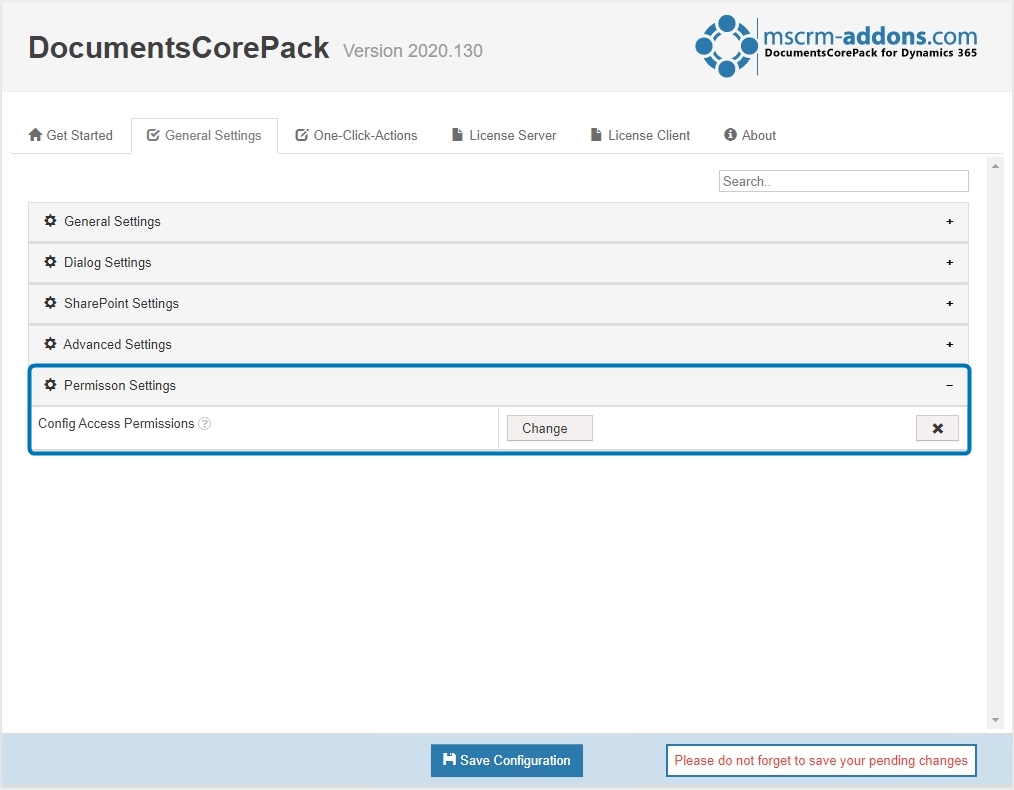Click the gear icon beside Advanced Settings
The height and width of the screenshot is (790, 1014).
50,344
